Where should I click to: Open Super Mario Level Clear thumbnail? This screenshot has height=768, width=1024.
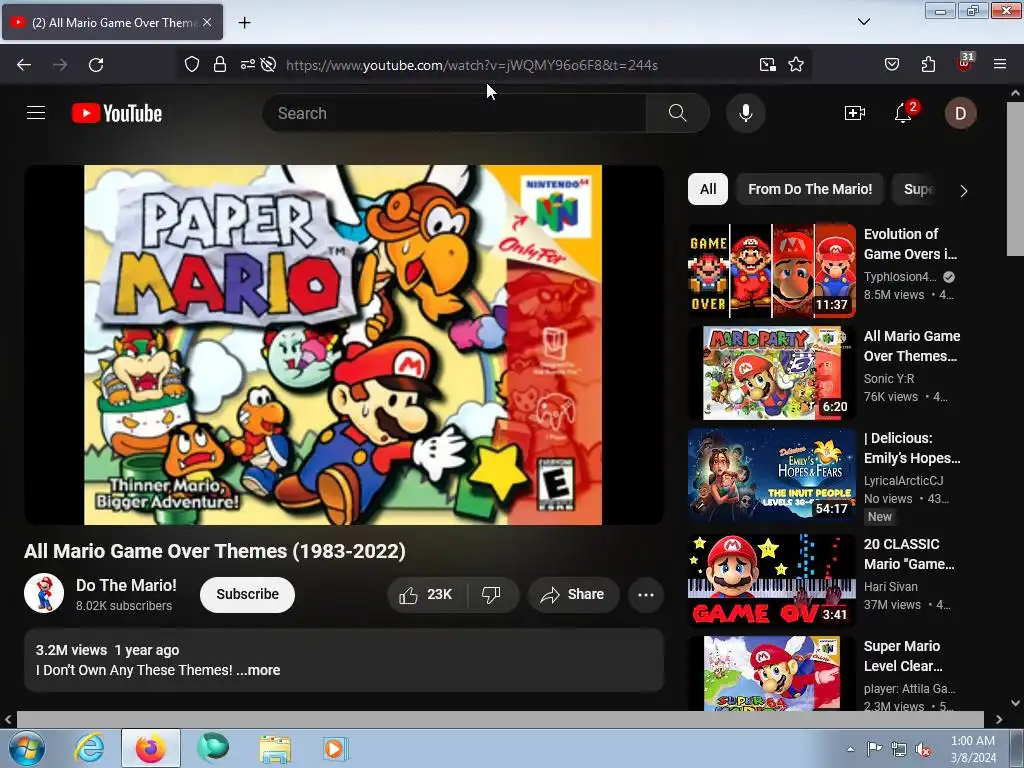[x=772, y=673]
